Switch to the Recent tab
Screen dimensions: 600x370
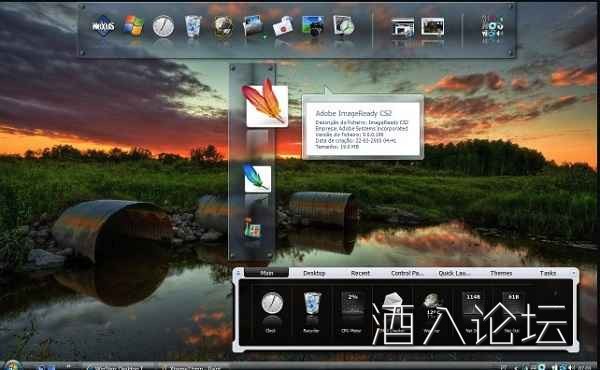click(x=360, y=273)
